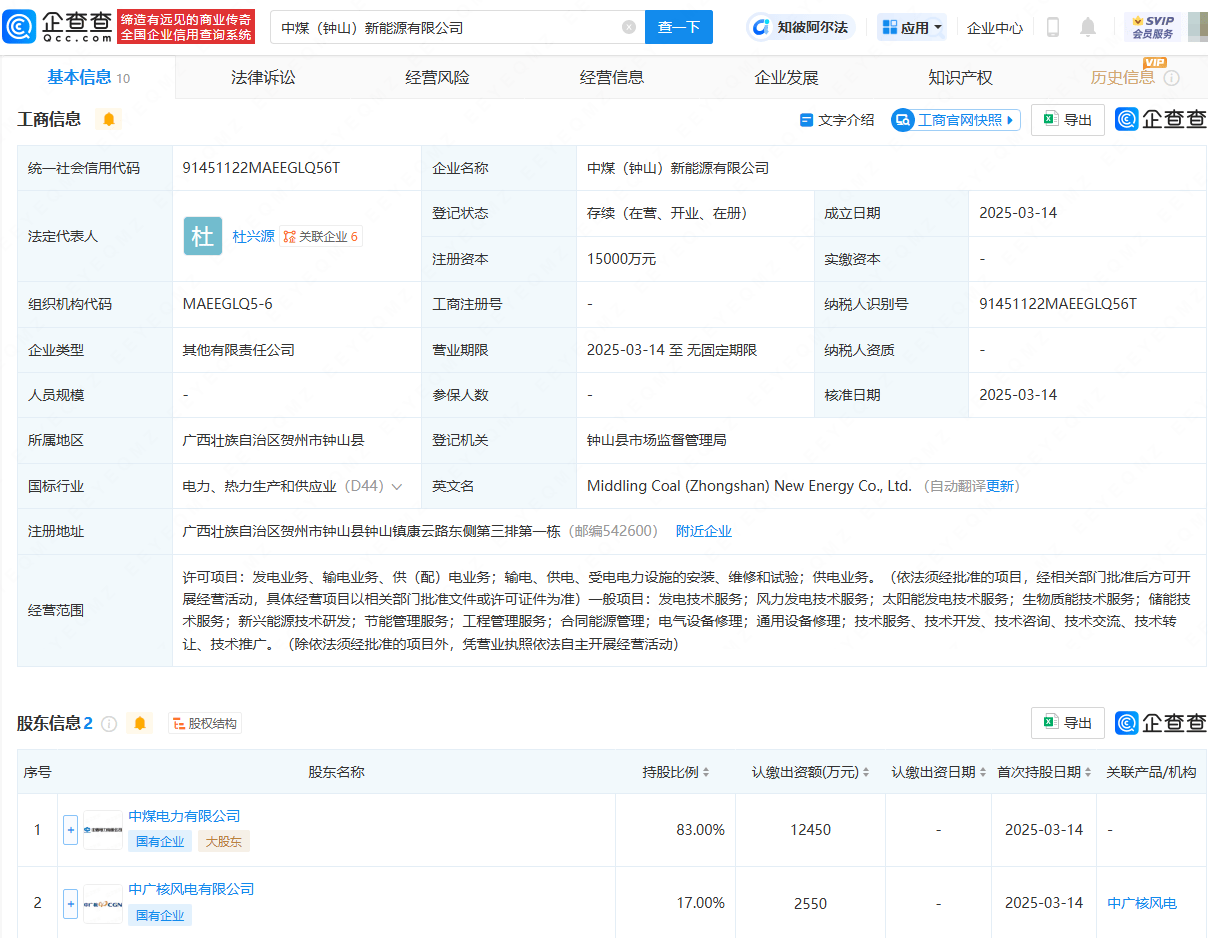
Task: Click 更新 beside auto-translated English name
Action: coord(1000,487)
